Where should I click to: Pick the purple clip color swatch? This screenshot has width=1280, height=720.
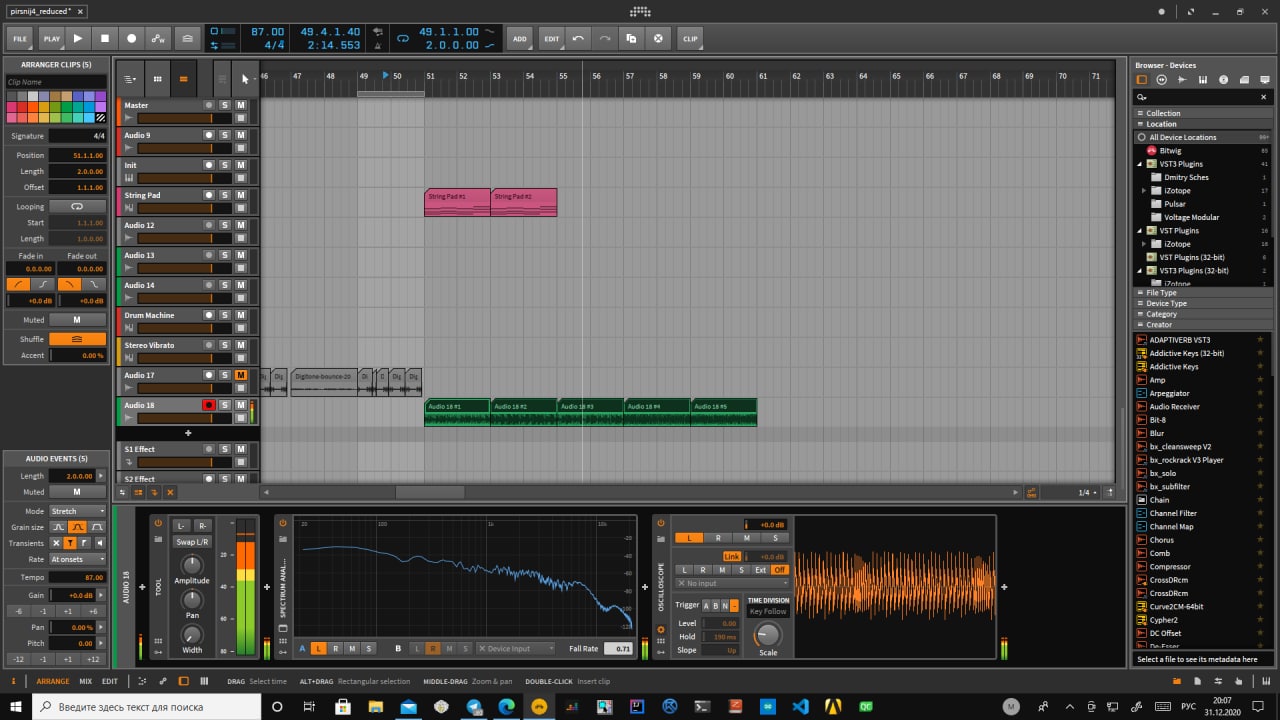[101, 96]
